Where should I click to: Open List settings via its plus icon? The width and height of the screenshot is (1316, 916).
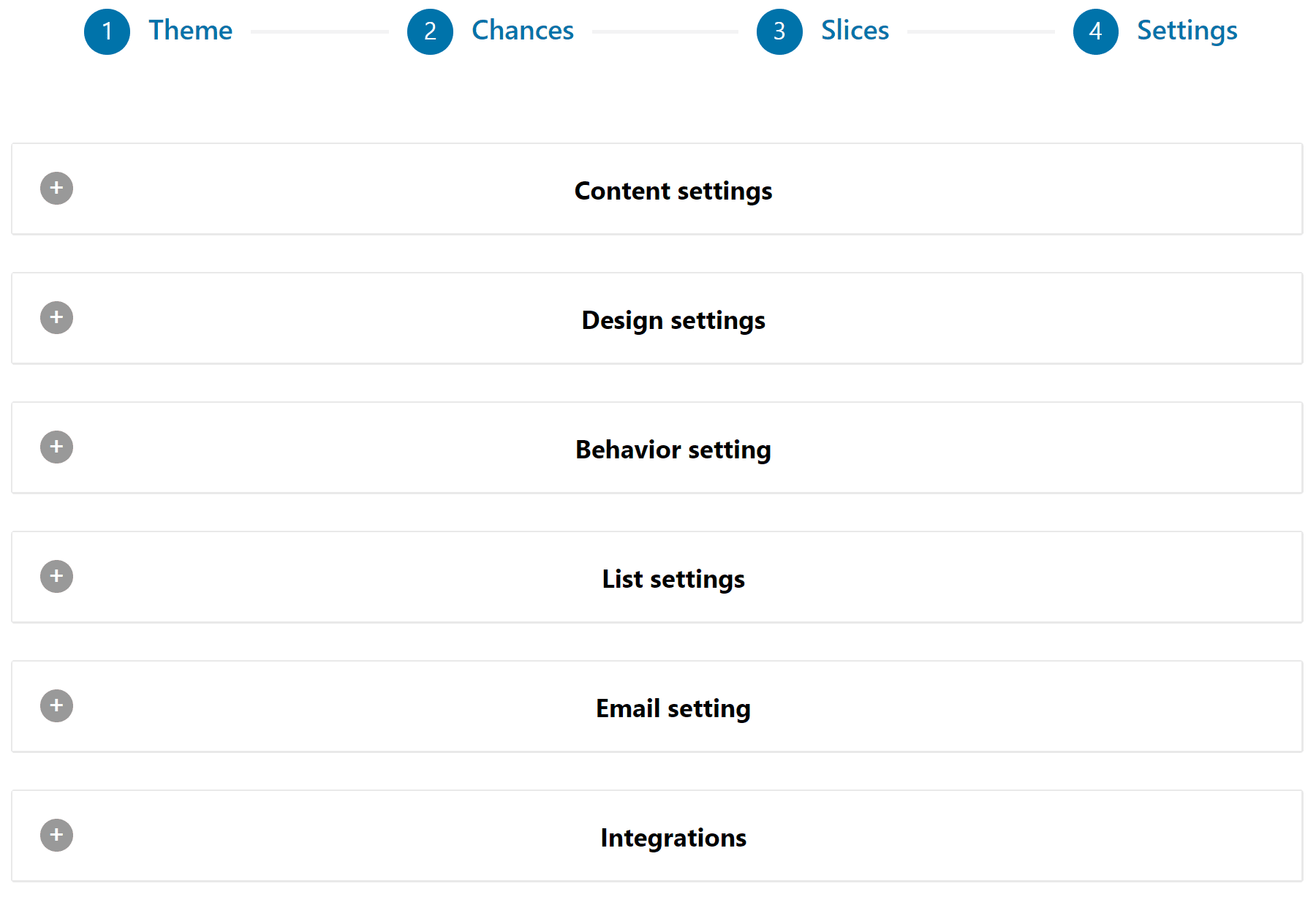[x=56, y=577]
